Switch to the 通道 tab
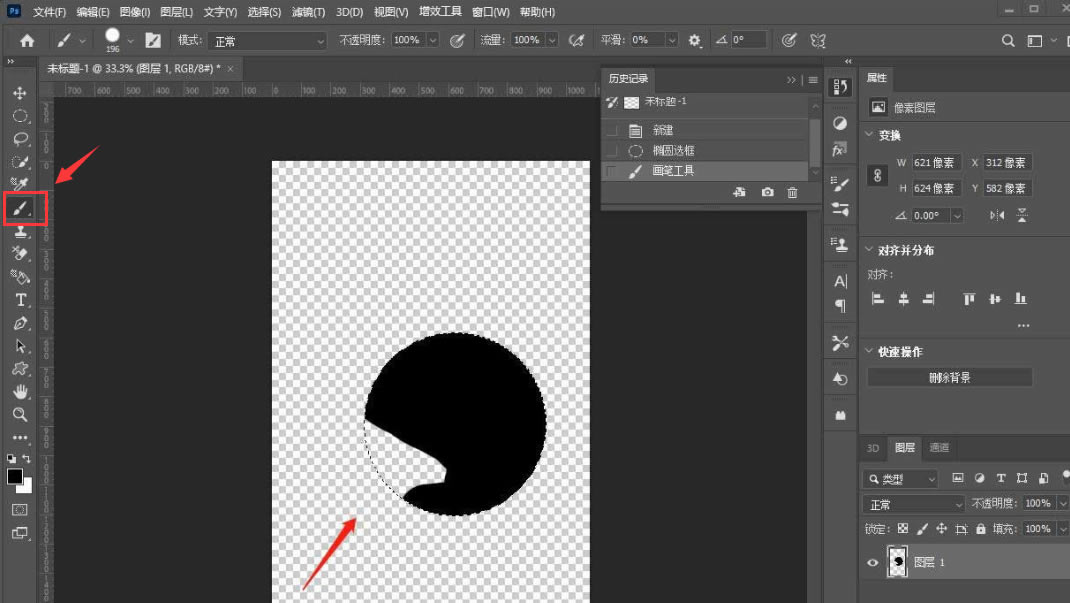The image size is (1070, 603). (939, 447)
